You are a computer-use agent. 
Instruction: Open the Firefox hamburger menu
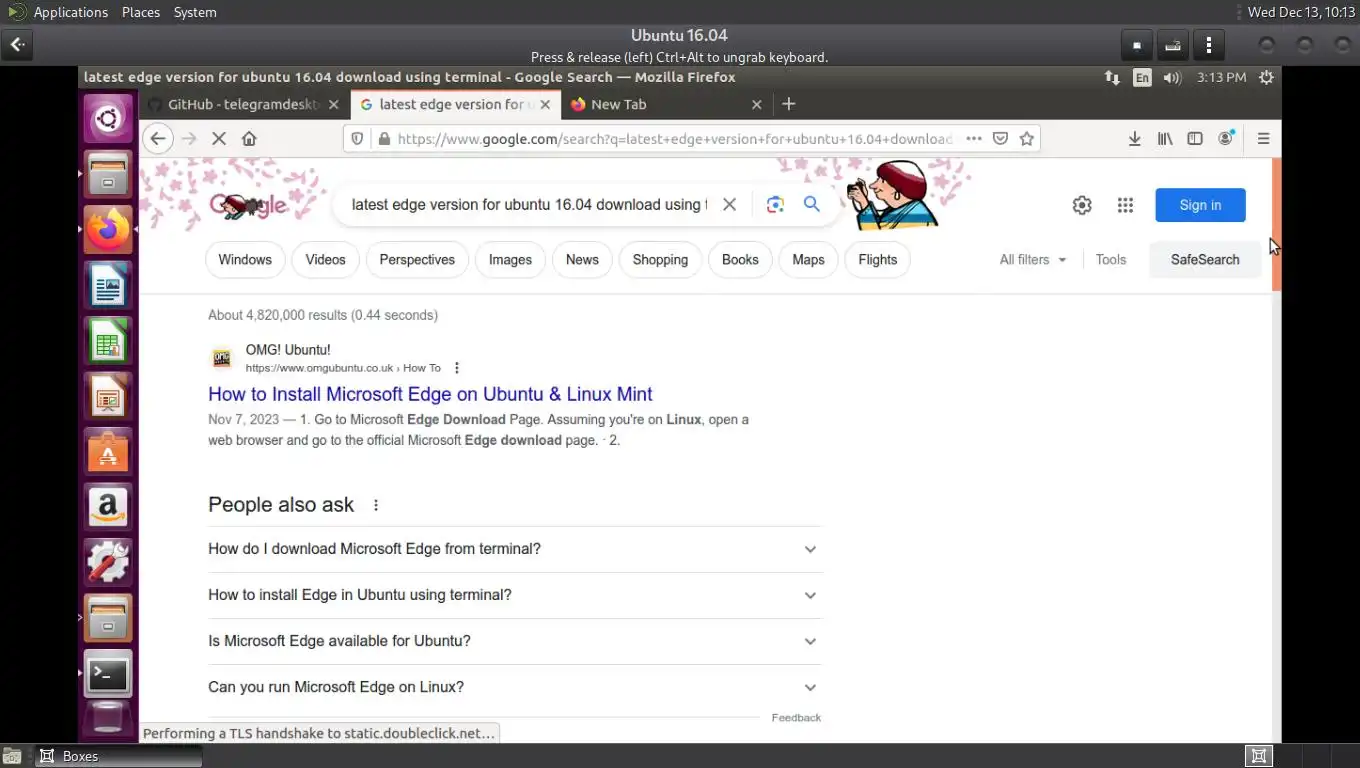click(1263, 139)
